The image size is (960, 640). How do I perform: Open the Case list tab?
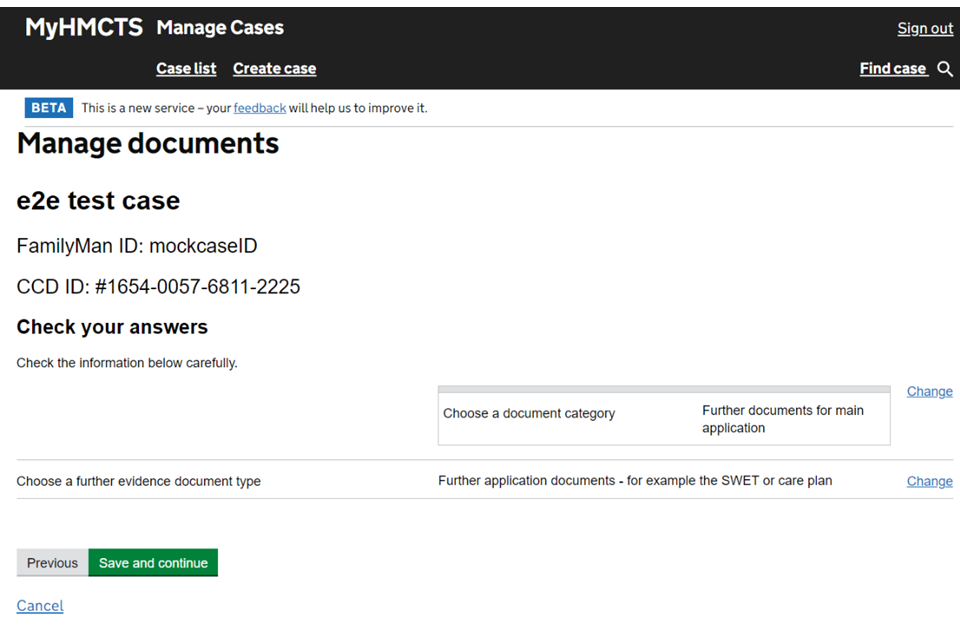click(186, 68)
